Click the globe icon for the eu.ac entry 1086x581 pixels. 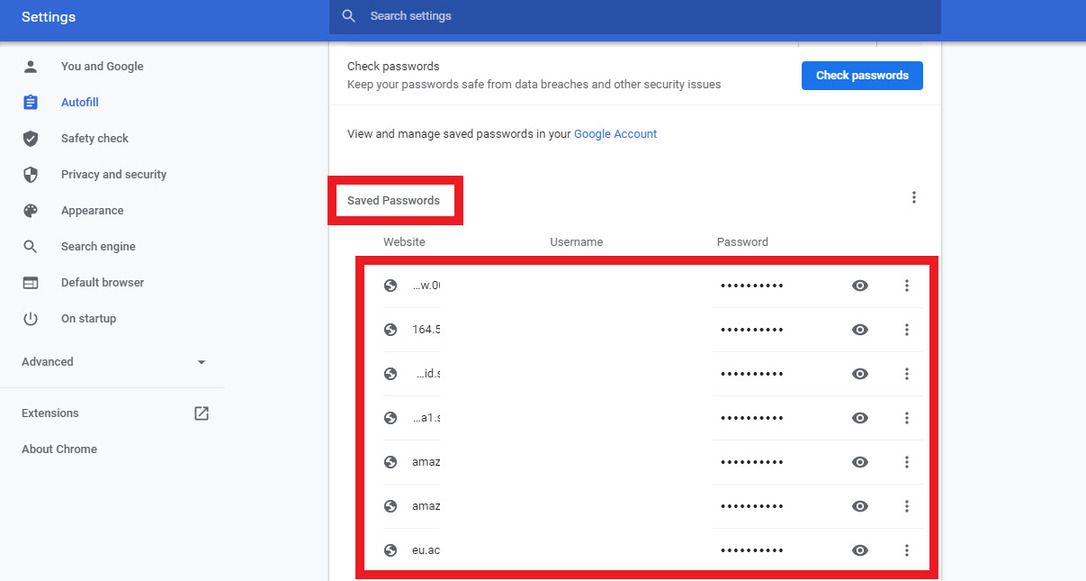click(x=391, y=550)
